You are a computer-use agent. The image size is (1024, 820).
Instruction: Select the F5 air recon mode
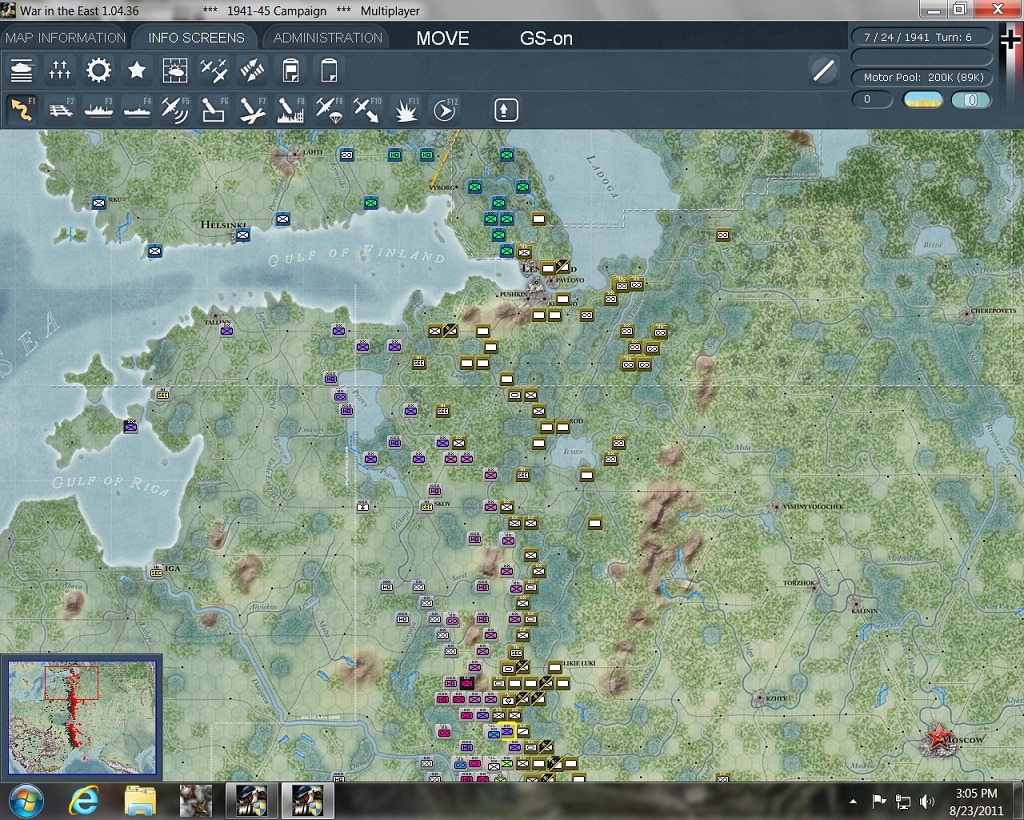175,110
